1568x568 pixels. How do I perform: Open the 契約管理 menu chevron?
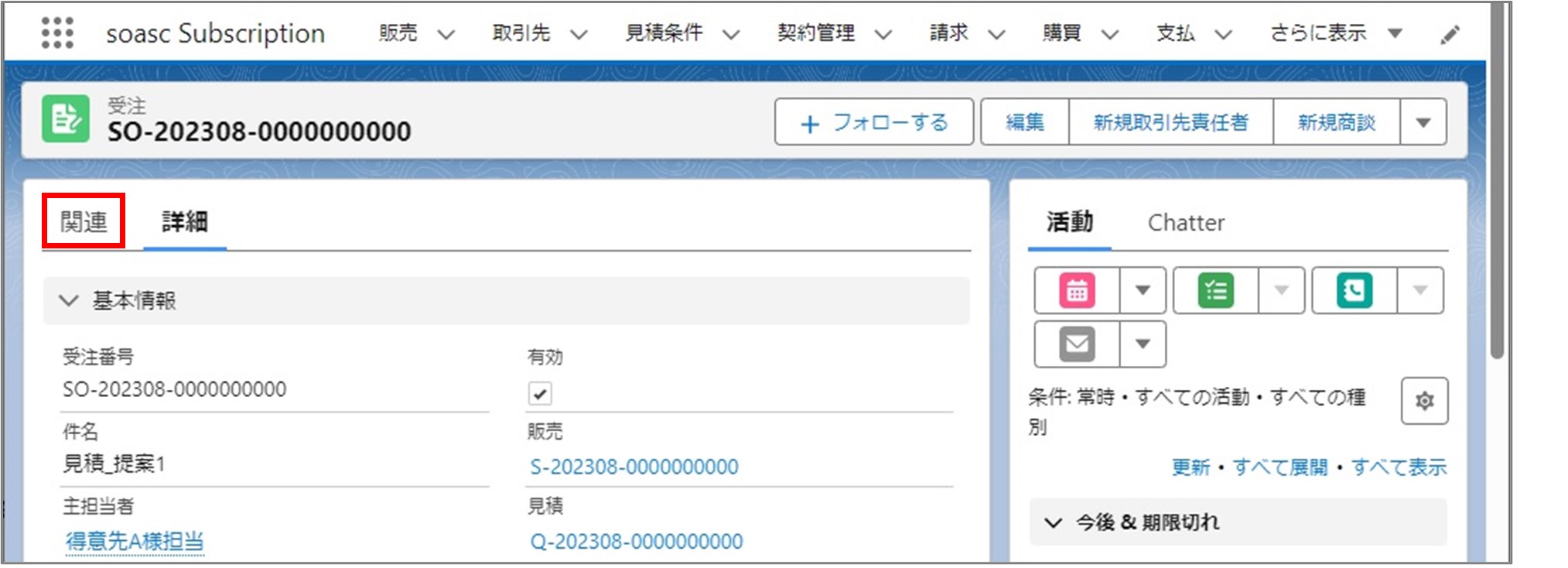point(883,34)
